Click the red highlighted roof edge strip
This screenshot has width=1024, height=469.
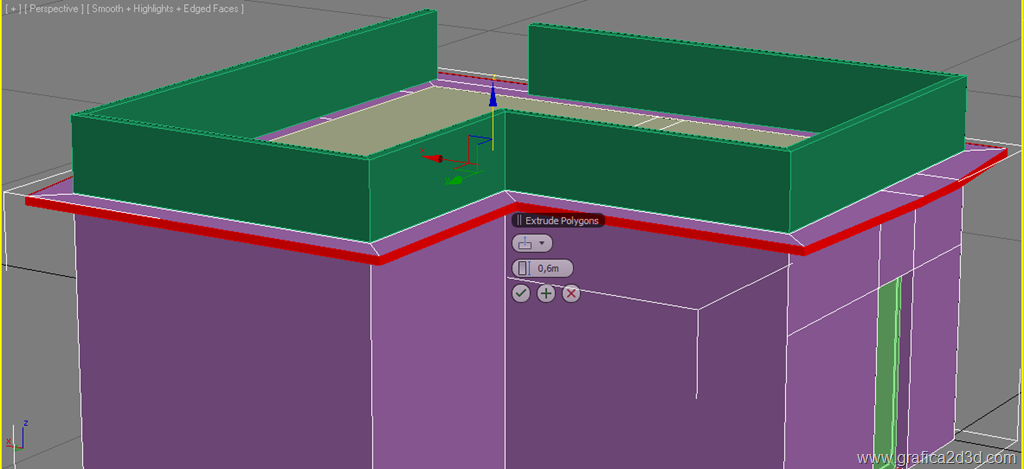point(200,227)
